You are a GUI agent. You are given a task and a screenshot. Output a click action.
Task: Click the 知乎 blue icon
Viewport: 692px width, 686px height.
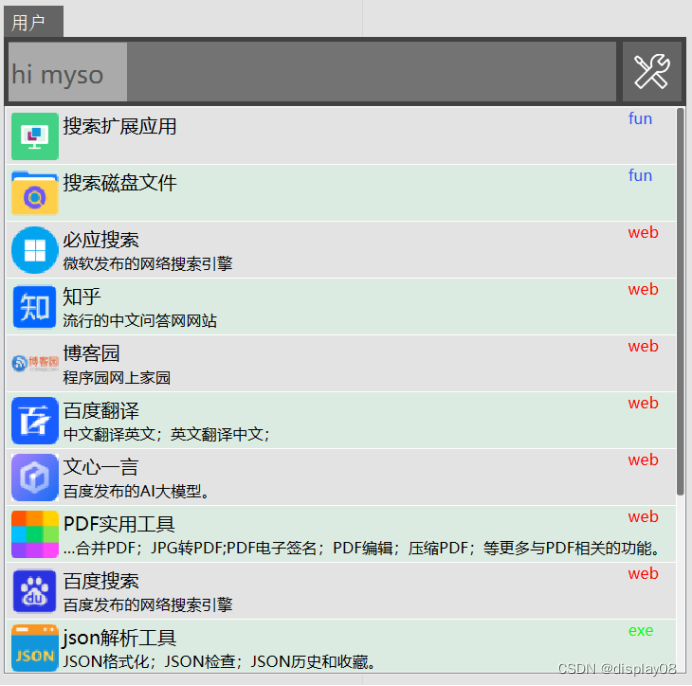35,307
